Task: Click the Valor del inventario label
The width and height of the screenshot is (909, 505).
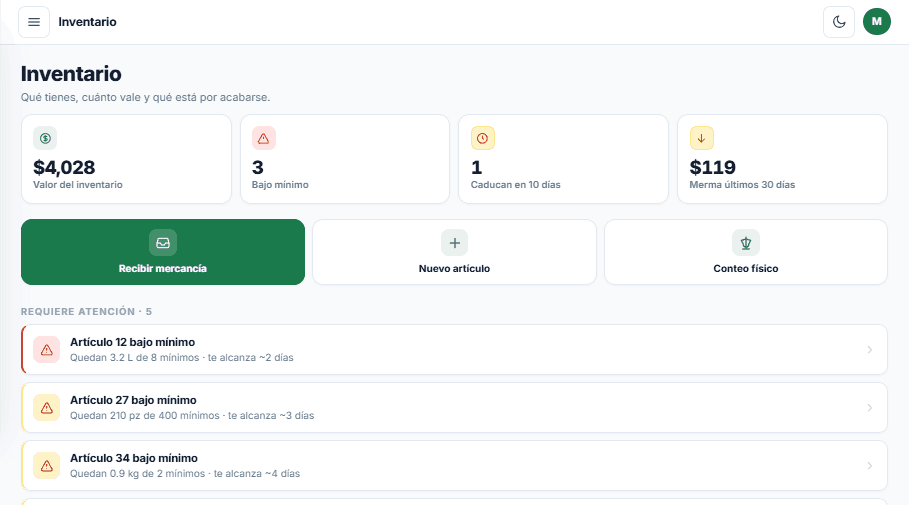Action: [78, 185]
